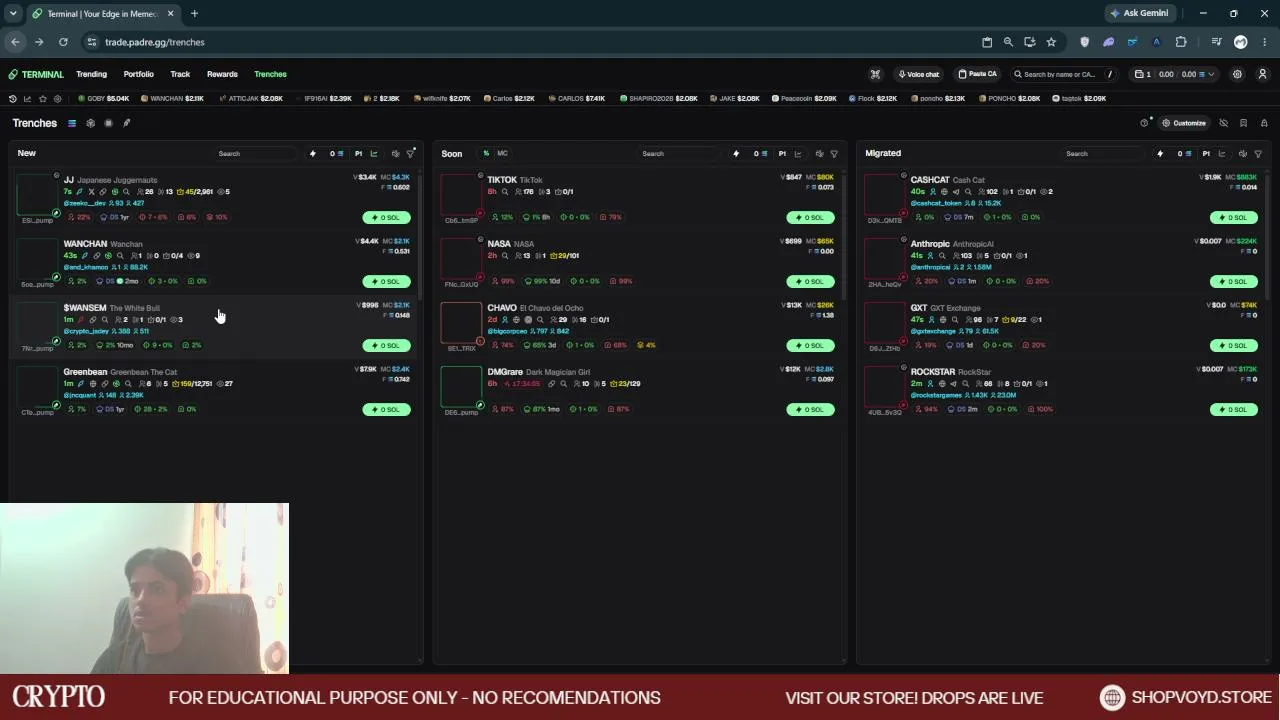Viewport: 1280px width, 720px height.
Task: Click the search field in New column
Action: click(x=255, y=154)
